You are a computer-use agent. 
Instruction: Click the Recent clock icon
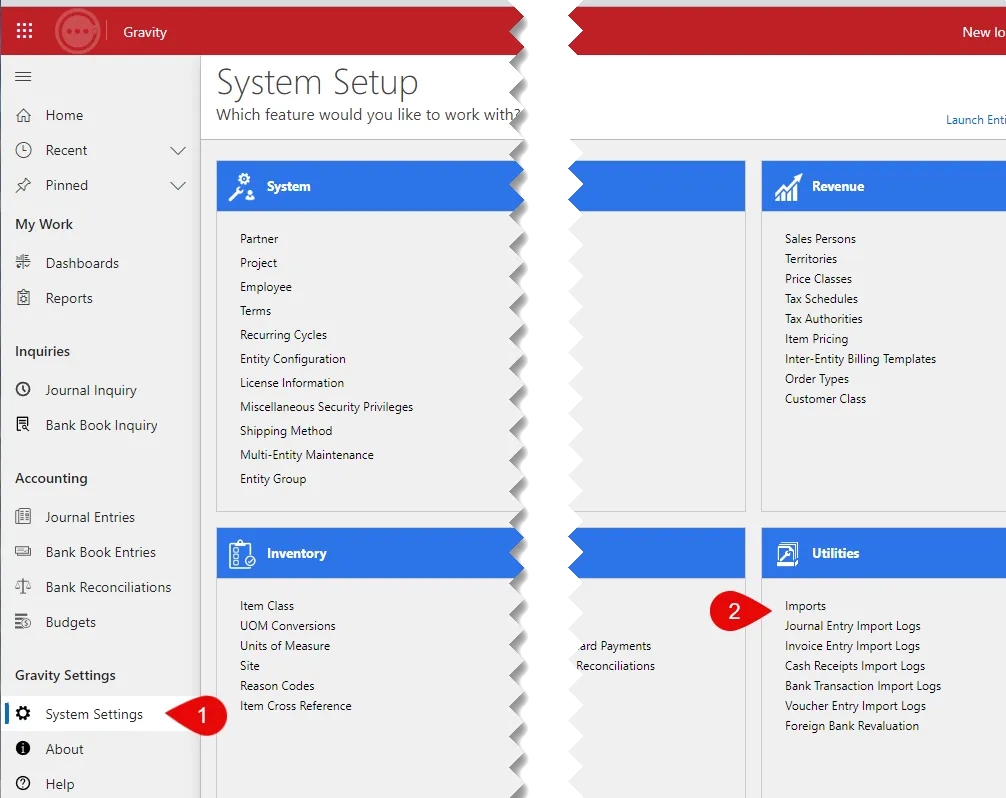coord(23,150)
